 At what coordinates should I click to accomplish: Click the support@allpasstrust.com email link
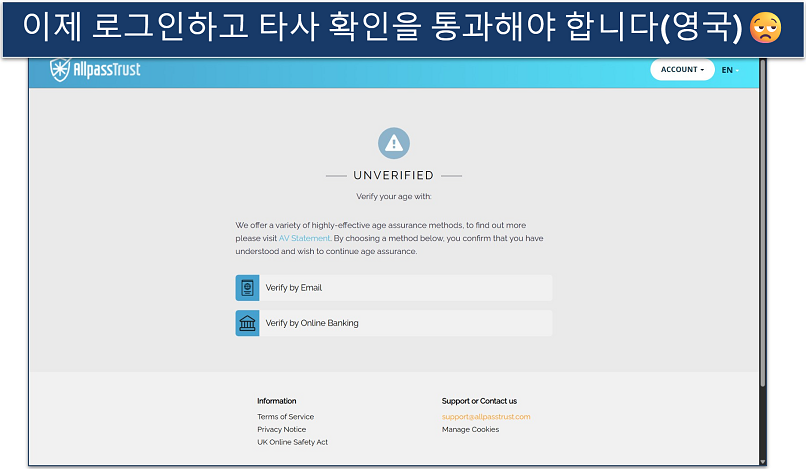coord(486,417)
